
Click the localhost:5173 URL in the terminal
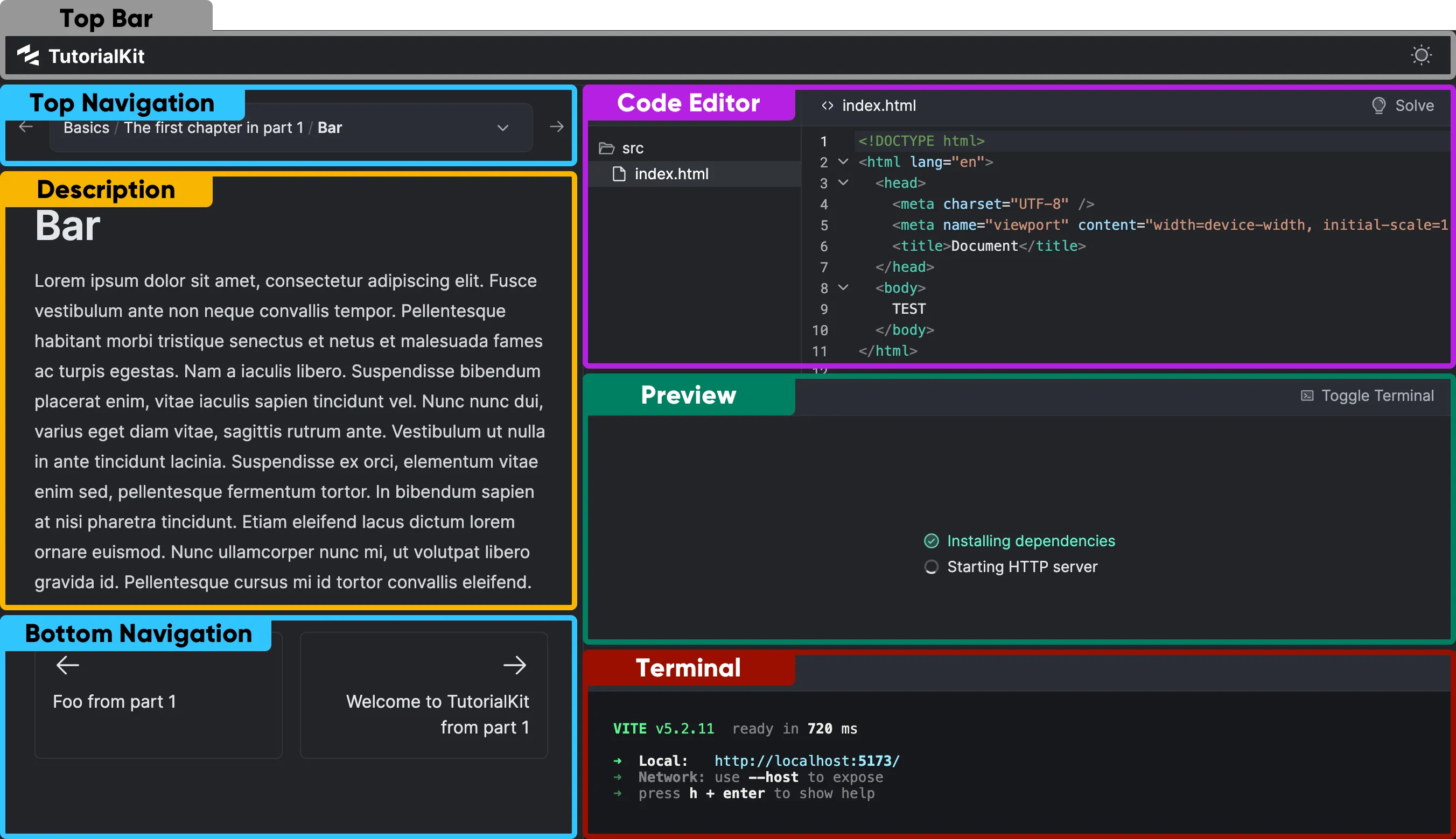tap(807, 760)
